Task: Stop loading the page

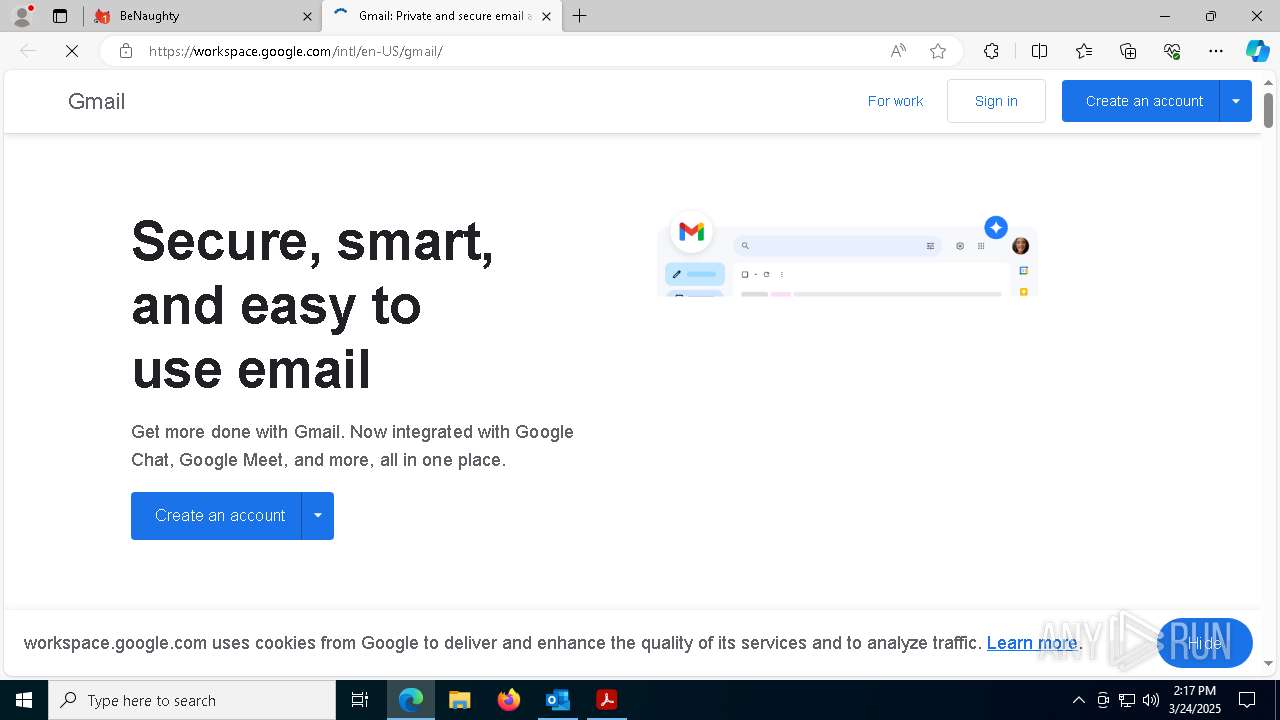Action: click(x=72, y=51)
